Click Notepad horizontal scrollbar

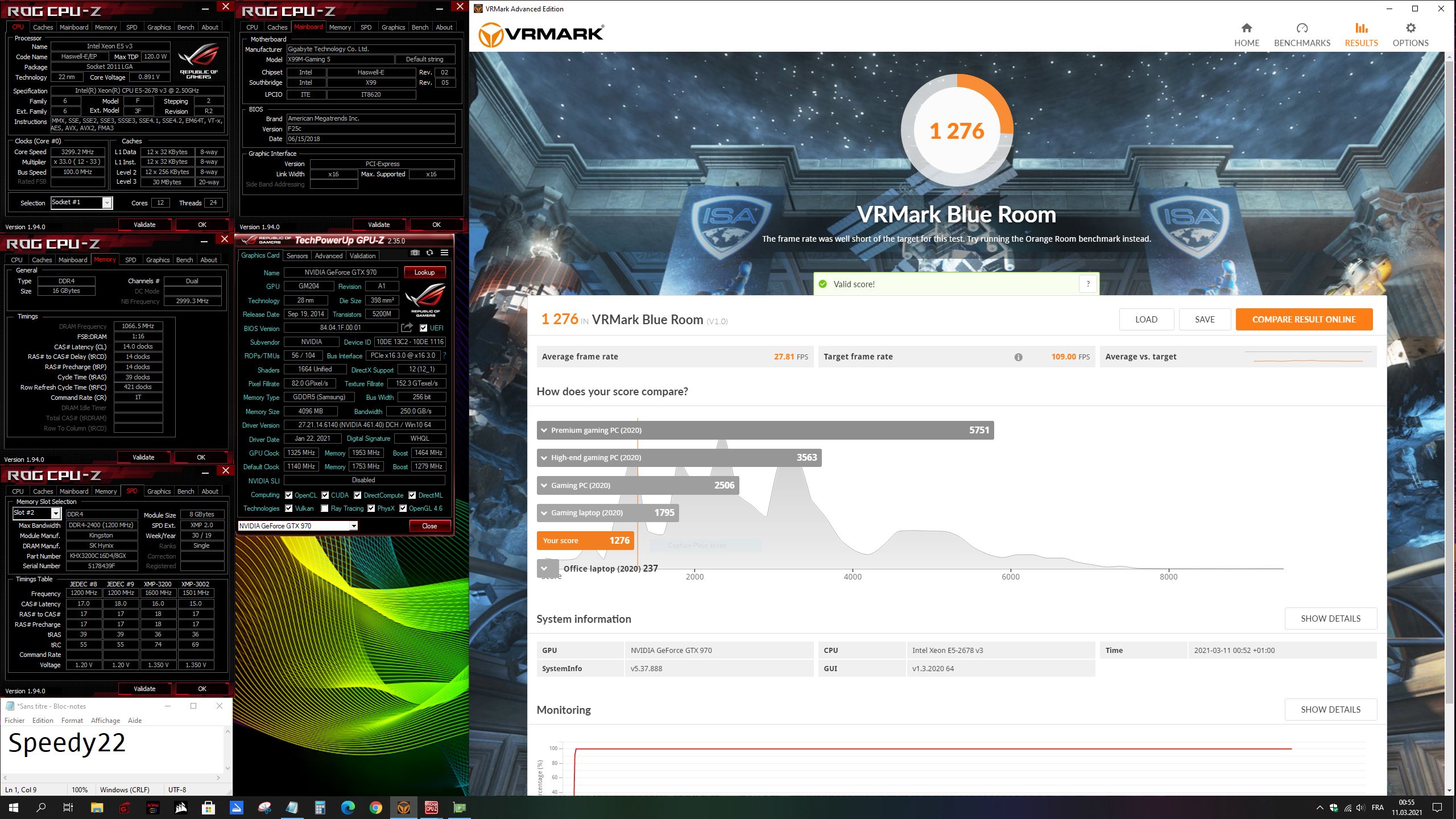(x=111, y=777)
